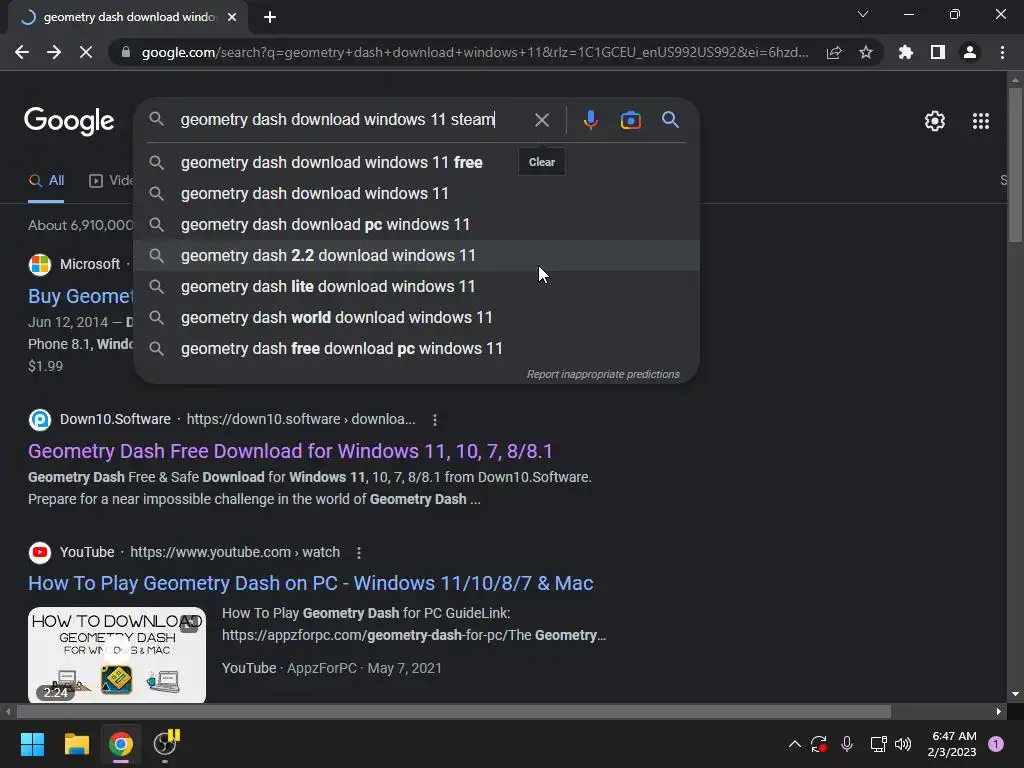The height and width of the screenshot is (768, 1024).
Task: Click the vertical page scrollbar thumb
Action: click(x=1015, y=163)
